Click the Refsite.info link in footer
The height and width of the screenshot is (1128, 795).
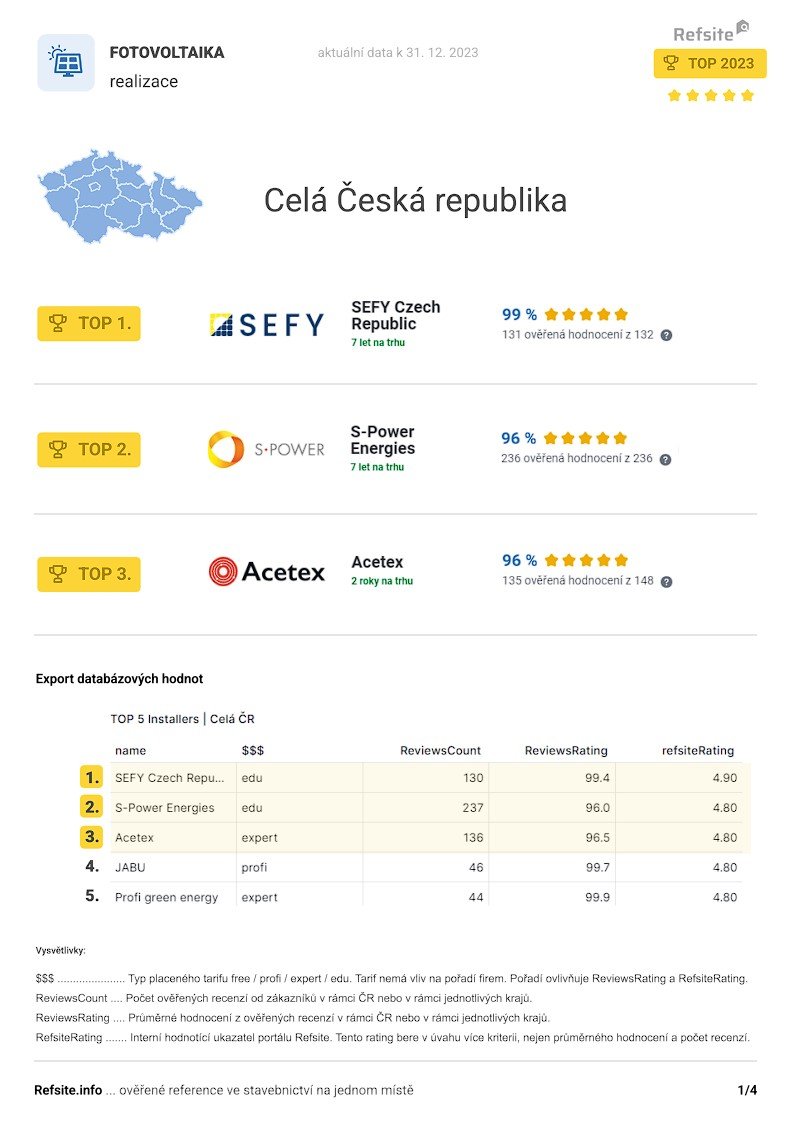coord(68,1090)
